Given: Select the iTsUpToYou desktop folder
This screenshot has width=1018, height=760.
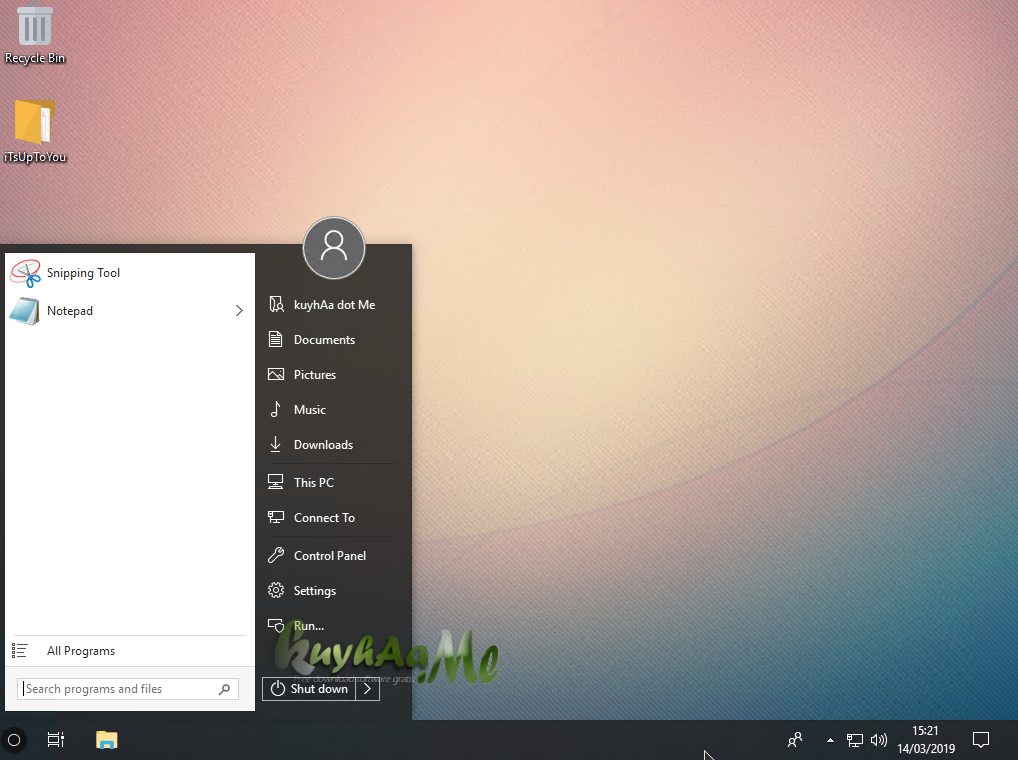Looking at the screenshot, I should click(35, 132).
